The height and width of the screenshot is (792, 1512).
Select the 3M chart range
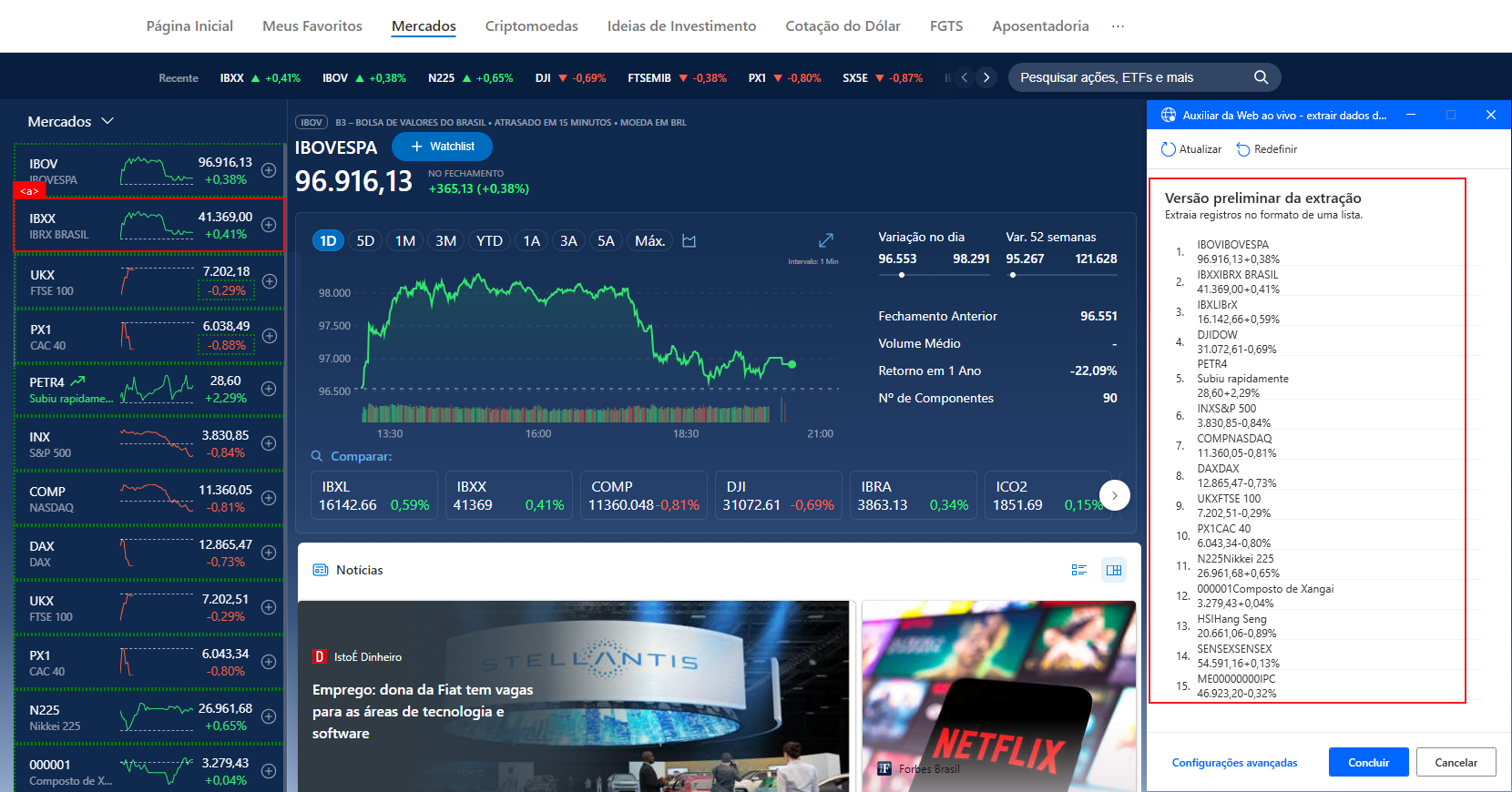[x=445, y=241]
